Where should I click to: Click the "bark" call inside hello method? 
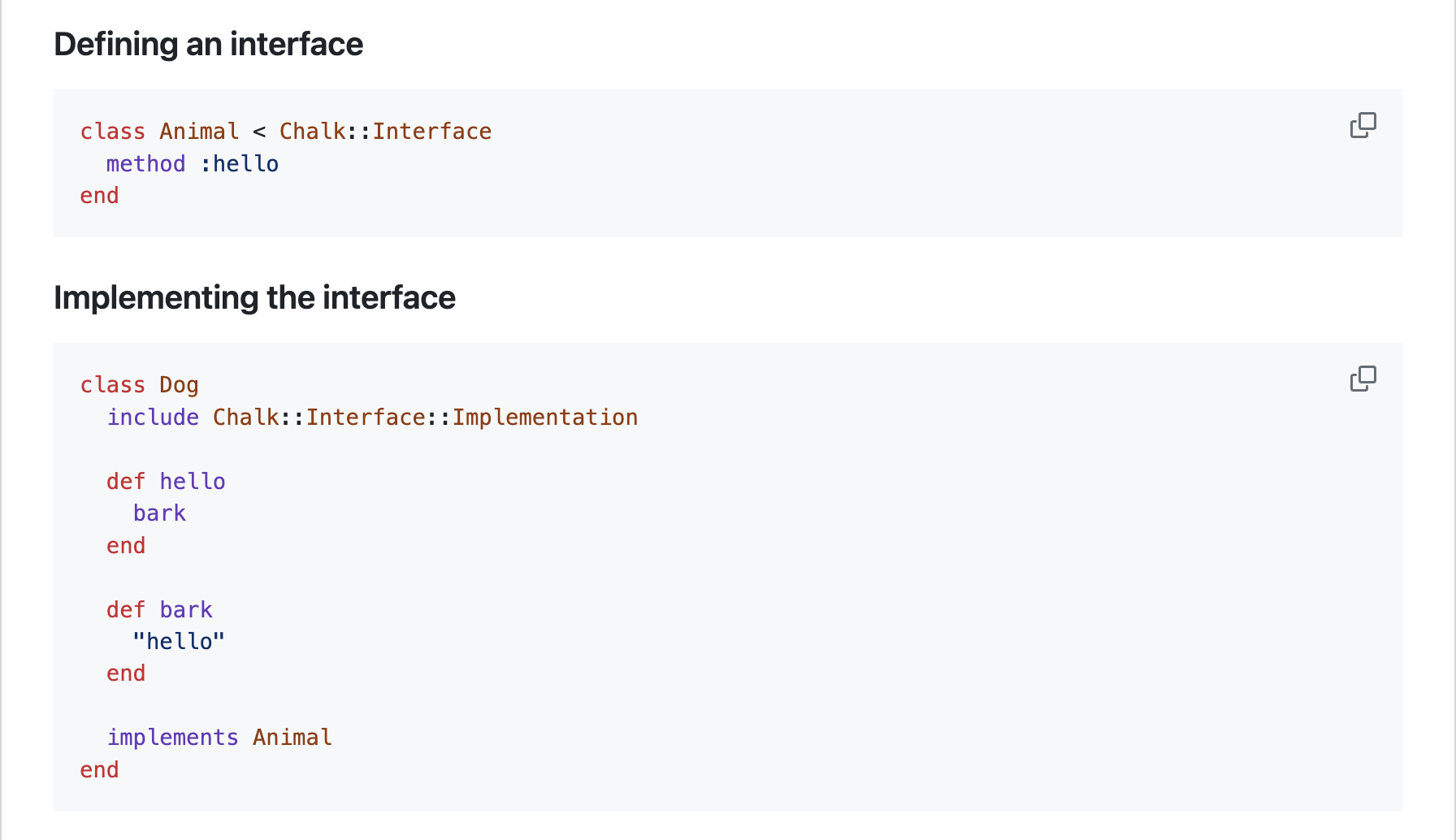[x=159, y=513]
